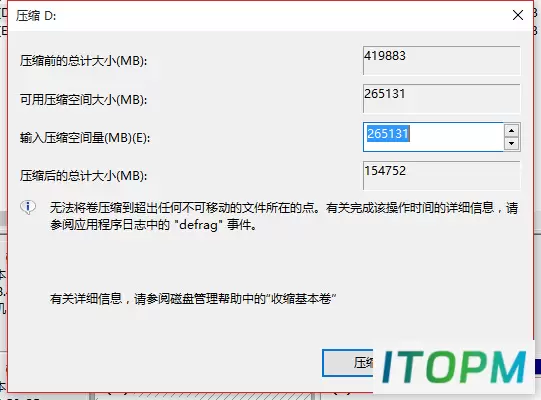This screenshot has width=541, height=400.
Task: Decrease shrink amount with down arrow
Action: tap(511, 143)
